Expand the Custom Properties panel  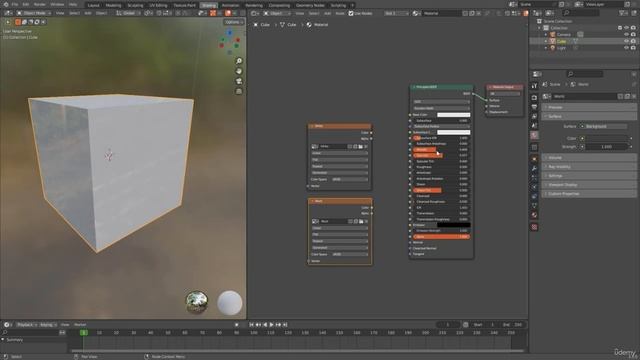pyautogui.click(x=590, y=194)
